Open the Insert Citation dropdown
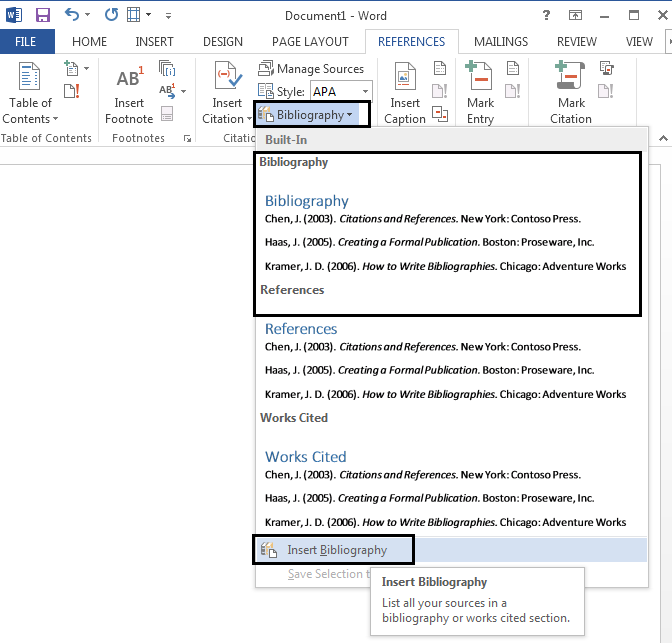 [227, 93]
